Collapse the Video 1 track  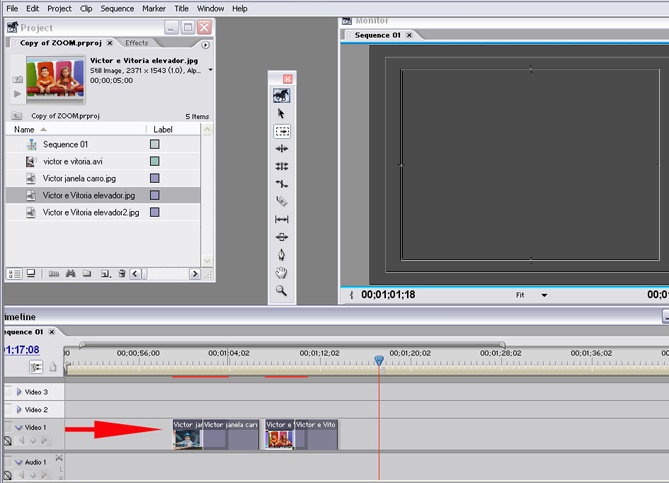(x=18, y=428)
